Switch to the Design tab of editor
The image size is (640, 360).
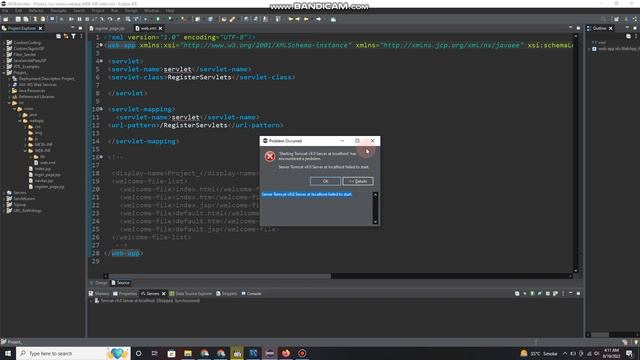[99, 283]
